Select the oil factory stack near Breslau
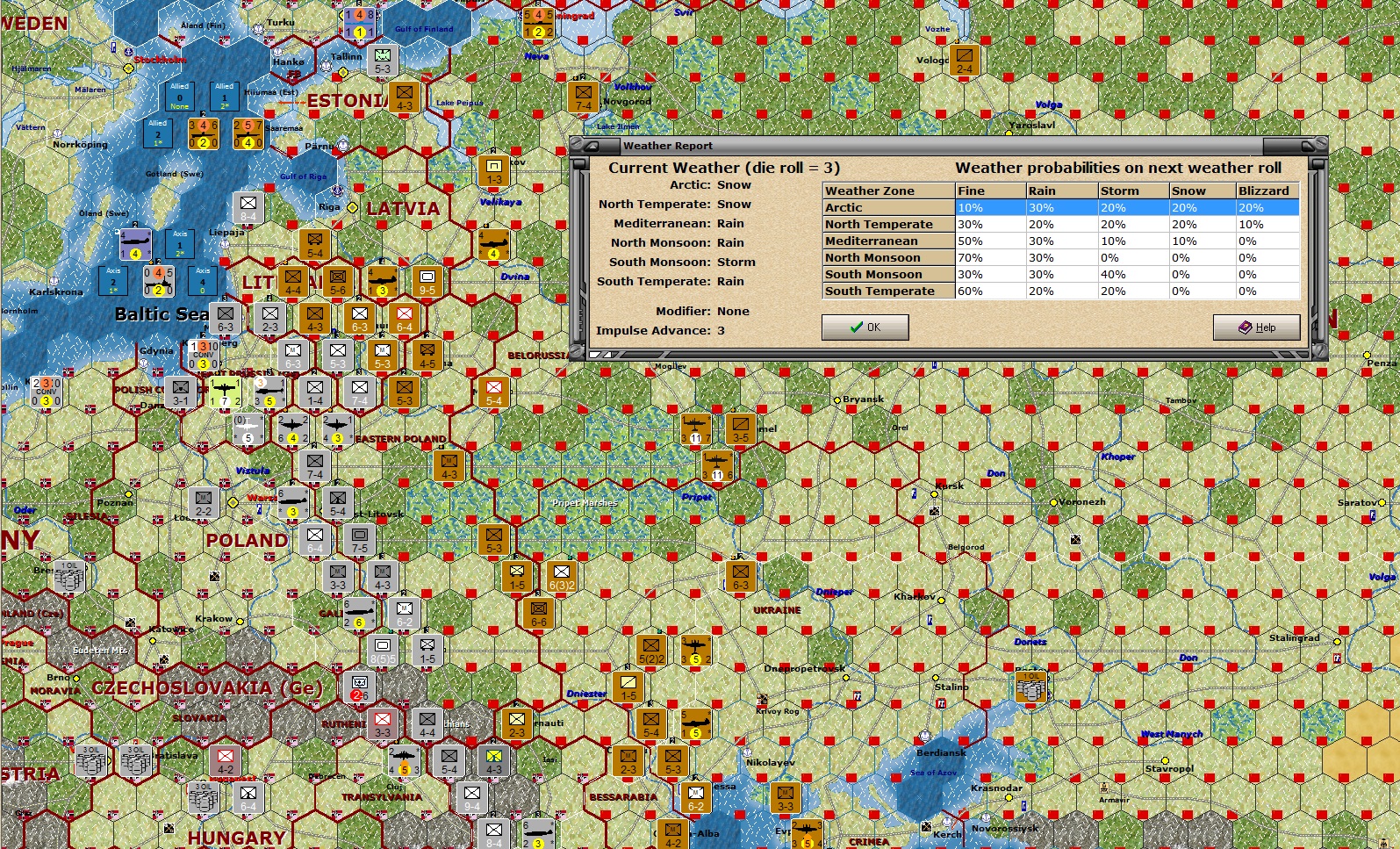 70,577
